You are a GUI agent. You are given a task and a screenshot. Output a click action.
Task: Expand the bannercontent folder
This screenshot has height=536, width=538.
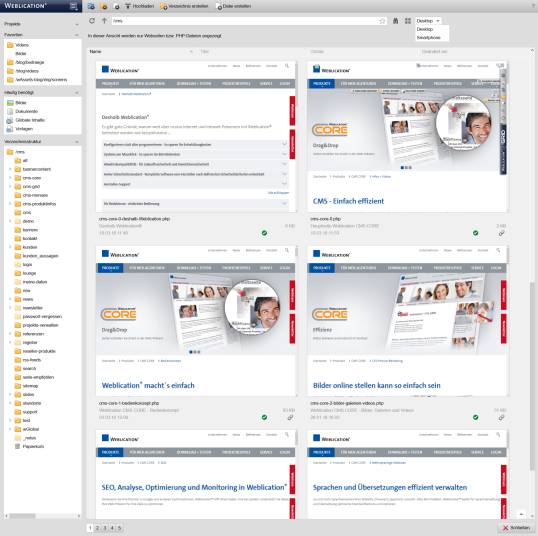pyautogui.click(x=10, y=169)
